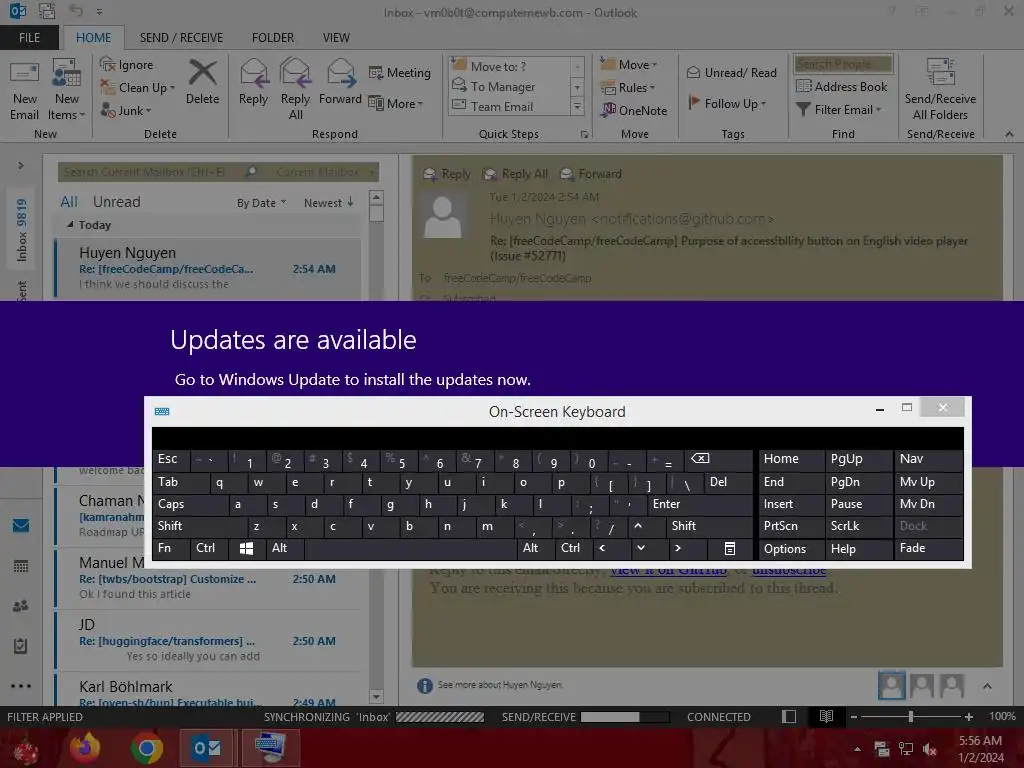The image size is (1024, 768).
Task: Click the zoom slider handle
Action: 910,716
